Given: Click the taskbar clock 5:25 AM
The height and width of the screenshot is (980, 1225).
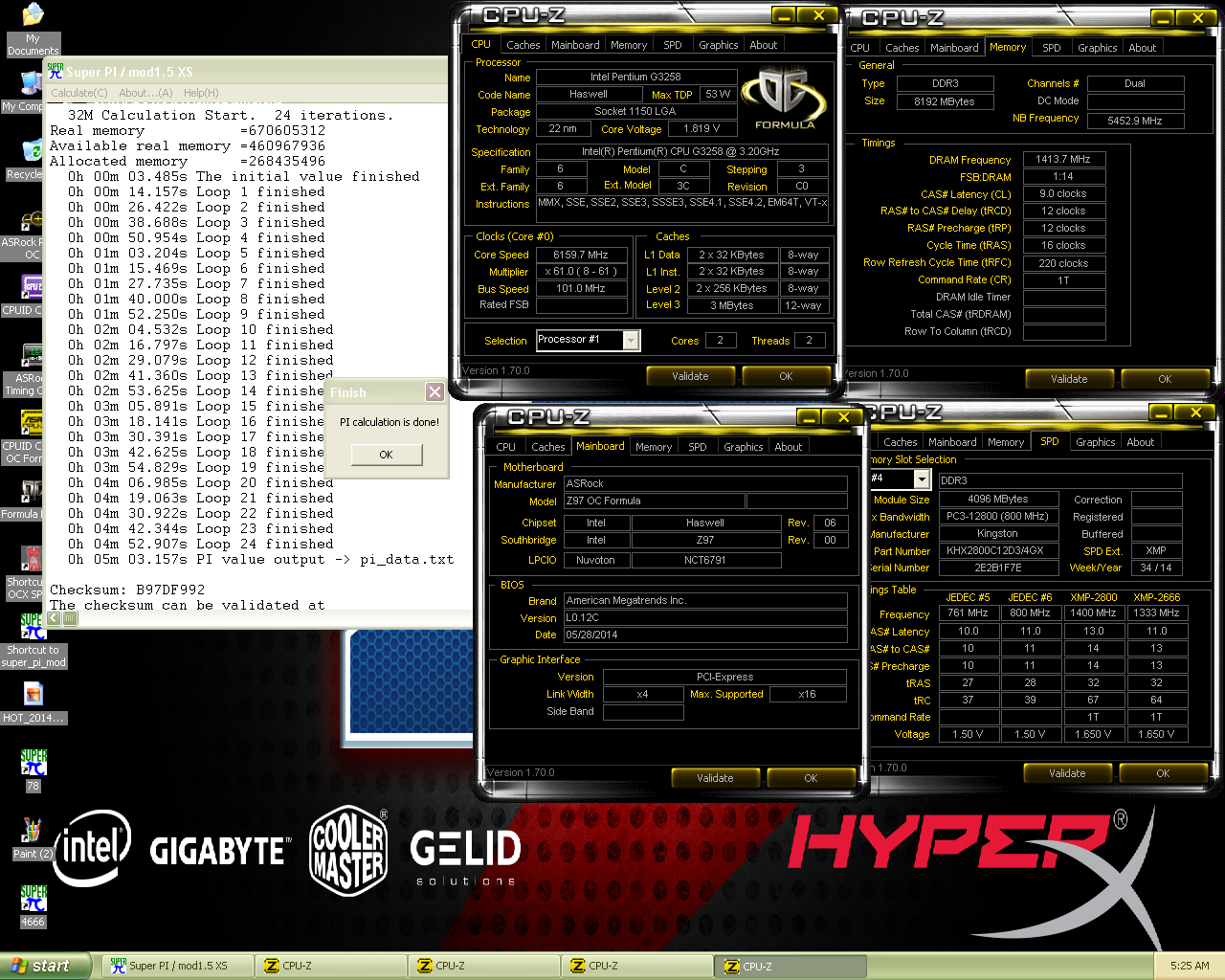Looking at the screenshot, I should click(x=1190, y=966).
